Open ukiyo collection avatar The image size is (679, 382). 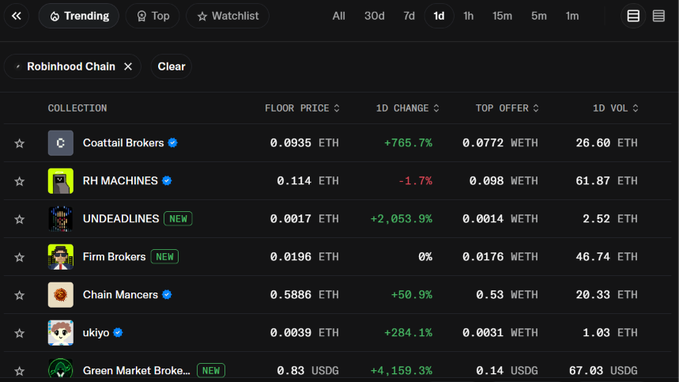point(61,333)
